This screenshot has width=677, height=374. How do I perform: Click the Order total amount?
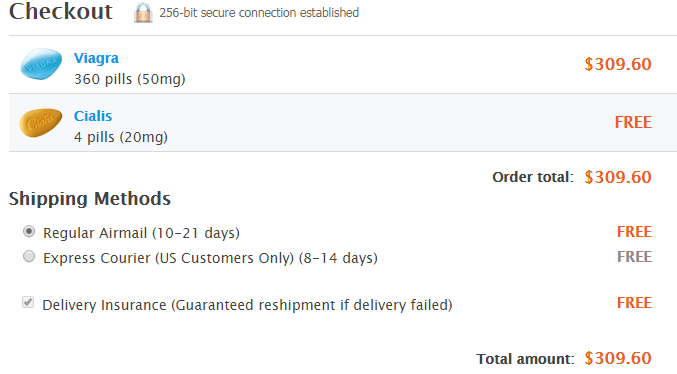pyautogui.click(x=618, y=177)
